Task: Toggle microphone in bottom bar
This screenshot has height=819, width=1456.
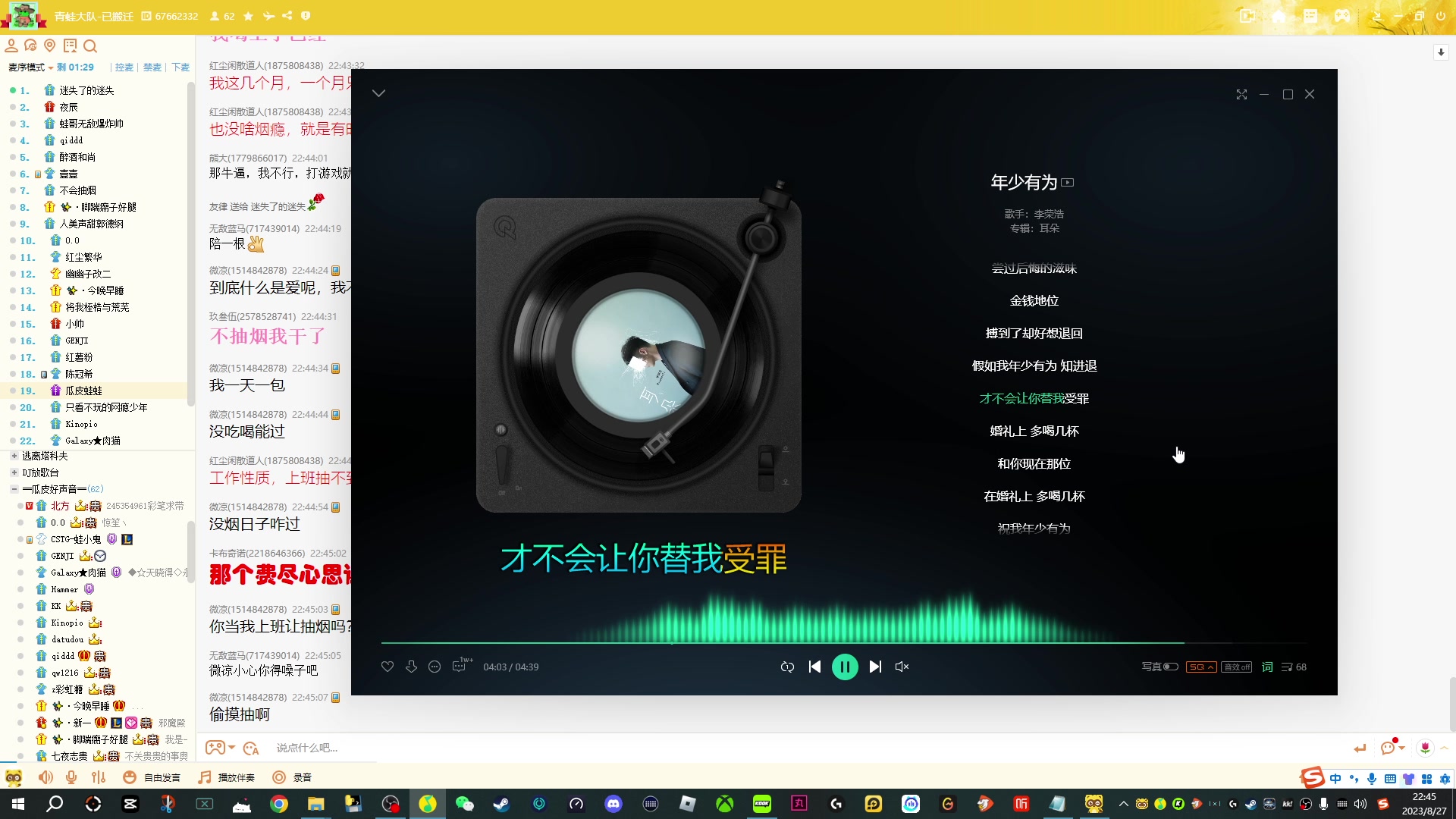Action: point(71,777)
